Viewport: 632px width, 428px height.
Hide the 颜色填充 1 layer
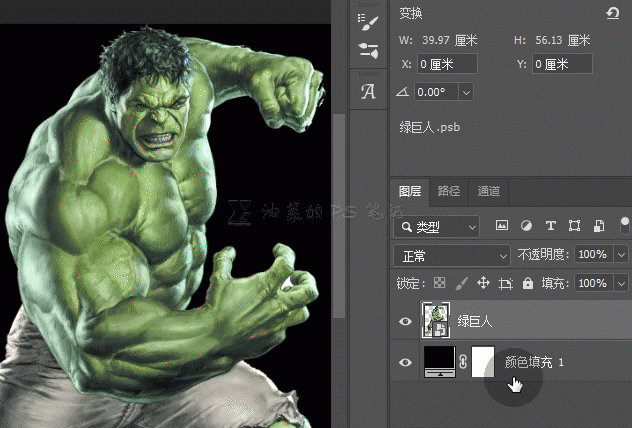coord(405,362)
